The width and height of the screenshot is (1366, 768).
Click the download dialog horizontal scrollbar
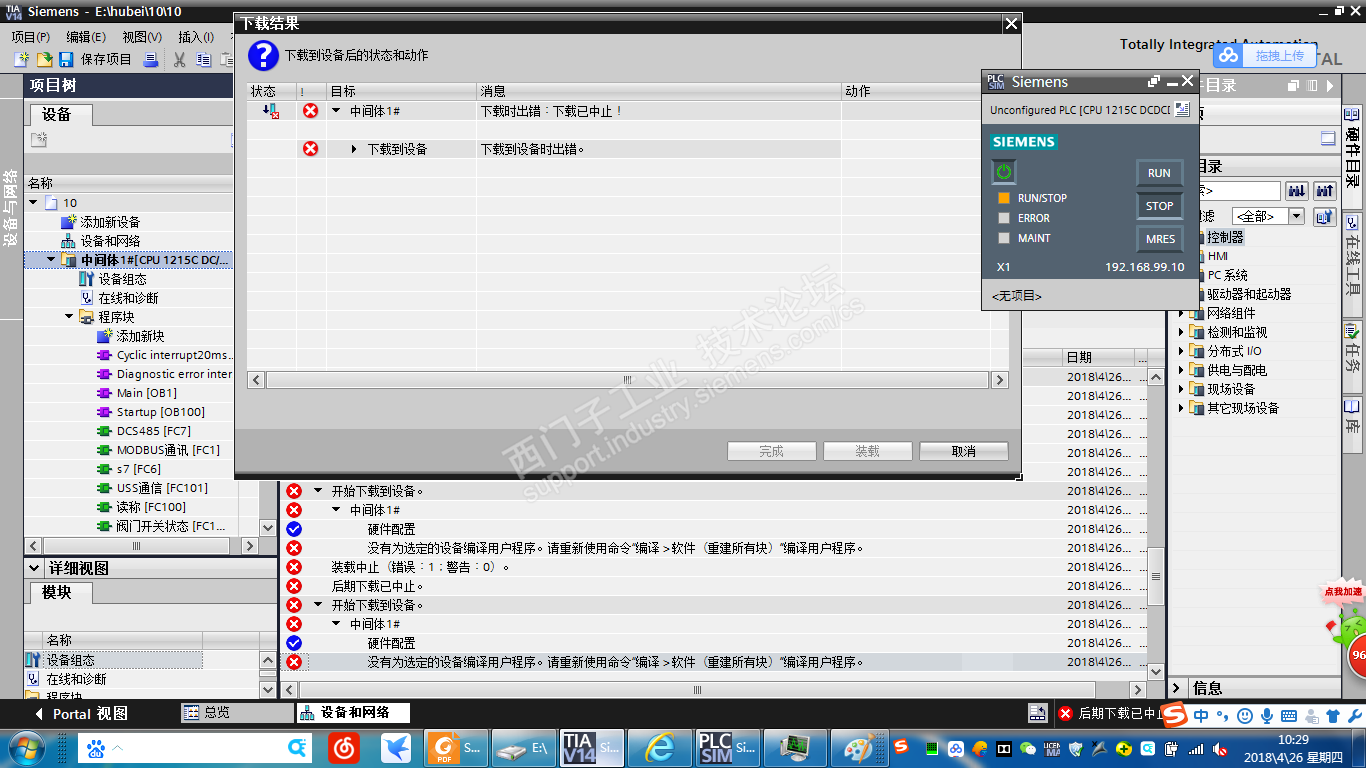pyautogui.click(x=628, y=380)
